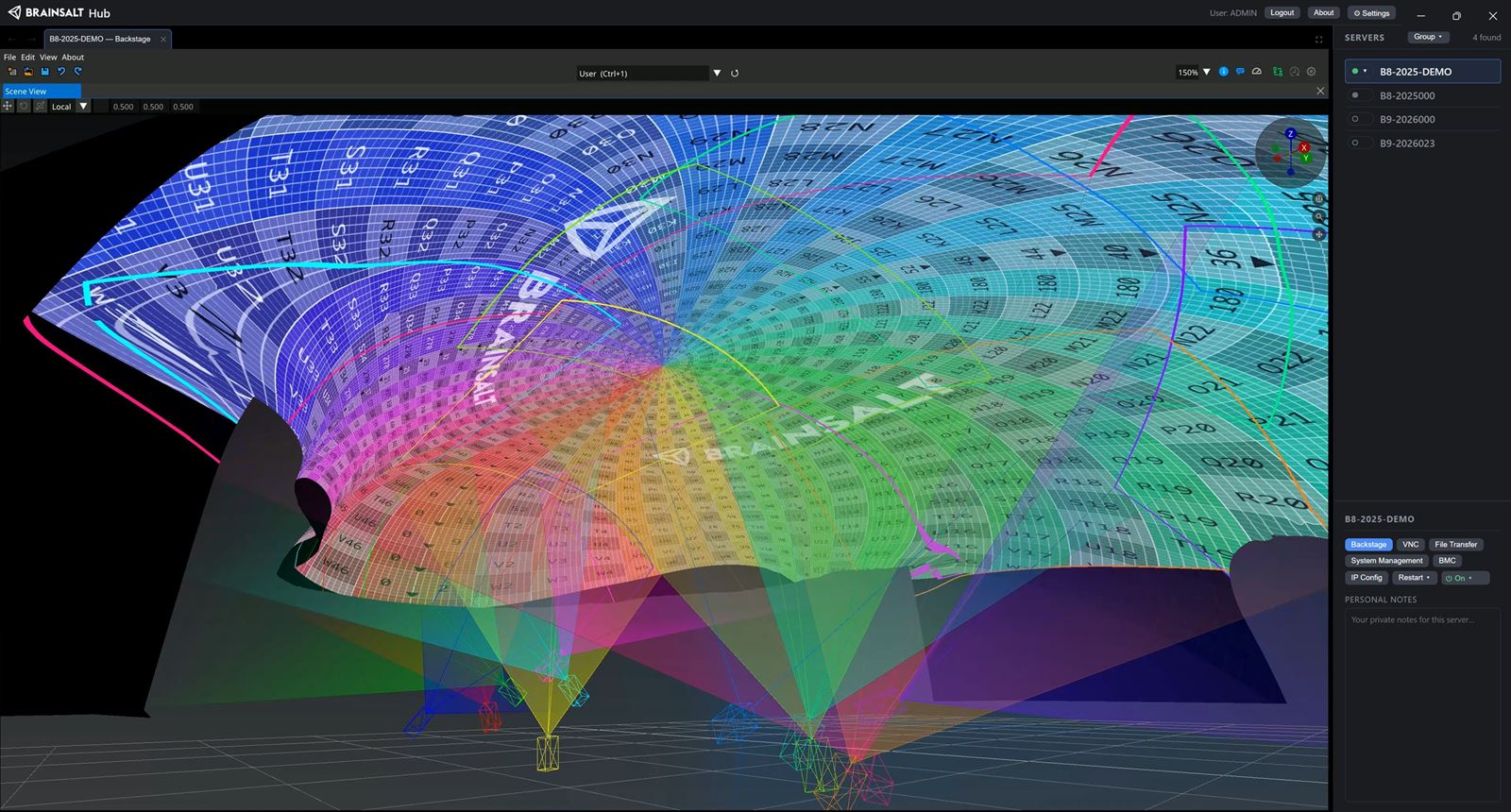Open the Group dropdown in Servers panel

tap(1428, 37)
